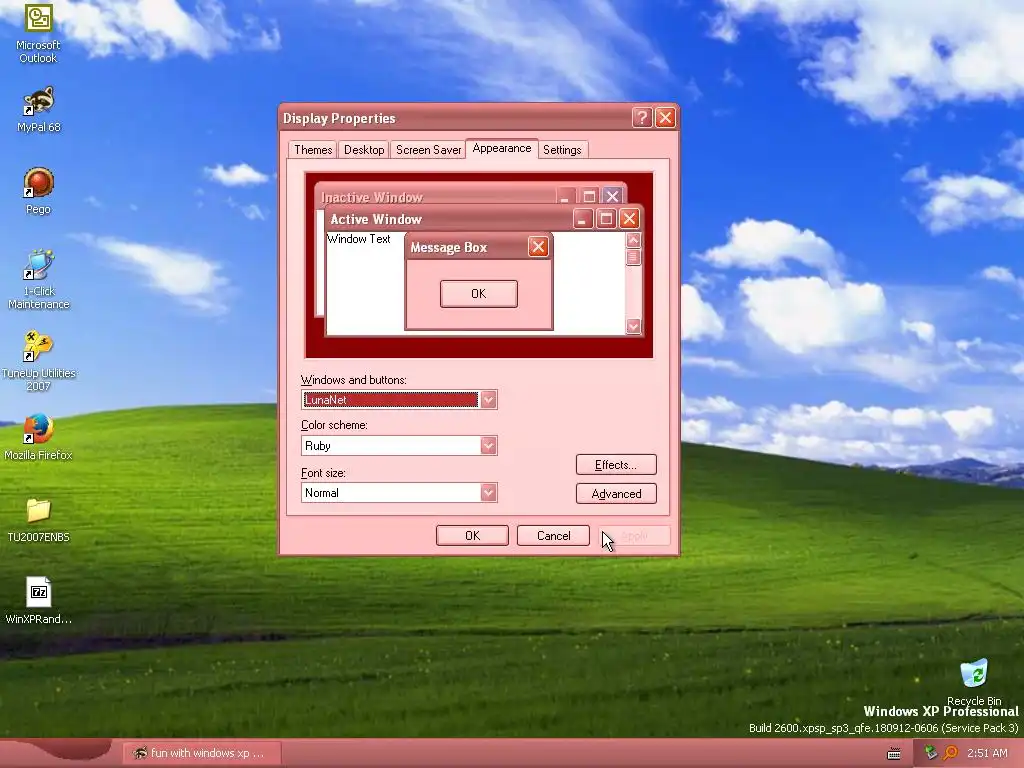Click OK in Display Properties dialog
The image size is (1024, 768).
pos(472,536)
